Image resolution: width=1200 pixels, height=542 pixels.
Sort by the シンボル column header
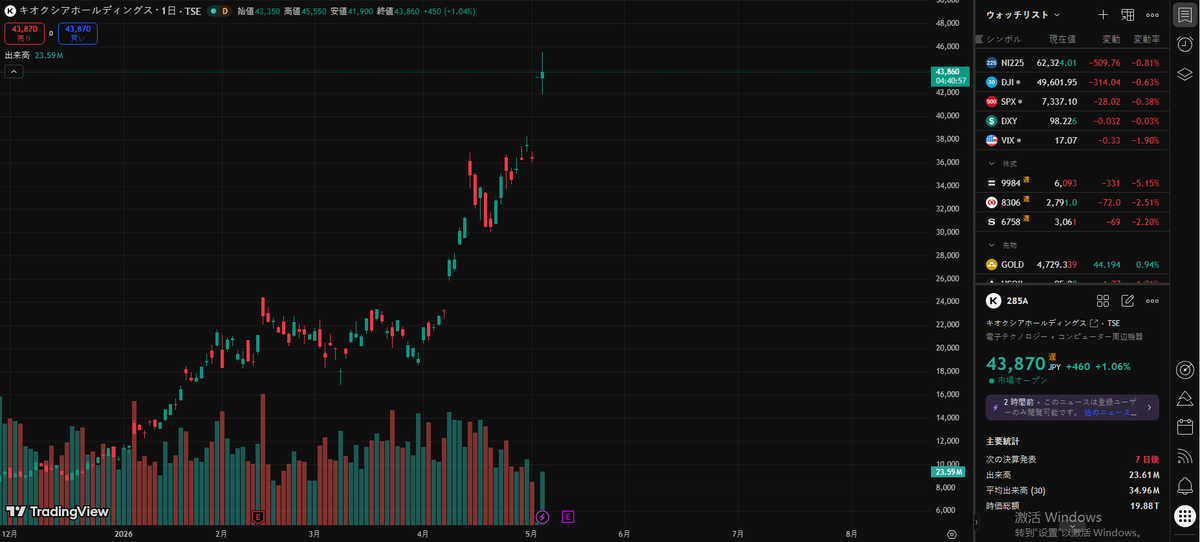(x=1004, y=39)
